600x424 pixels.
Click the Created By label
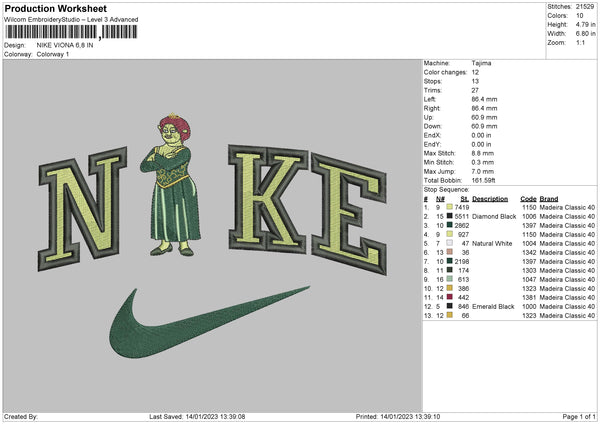coord(21,416)
